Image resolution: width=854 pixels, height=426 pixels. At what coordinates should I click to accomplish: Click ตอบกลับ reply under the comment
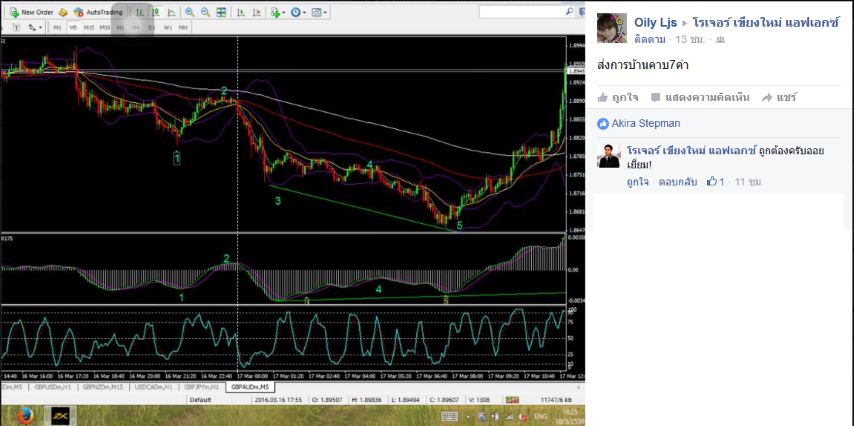[678, 182]
